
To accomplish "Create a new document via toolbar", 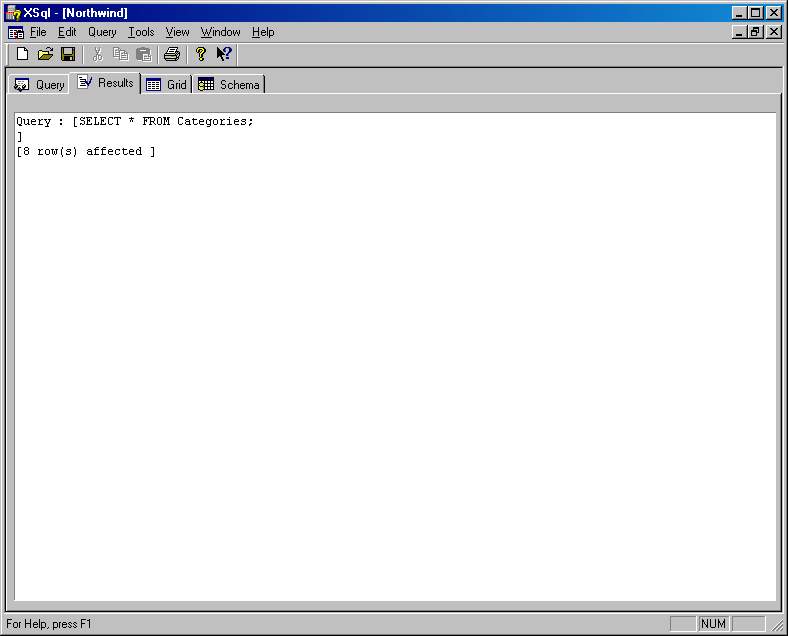I will point(22,54).
